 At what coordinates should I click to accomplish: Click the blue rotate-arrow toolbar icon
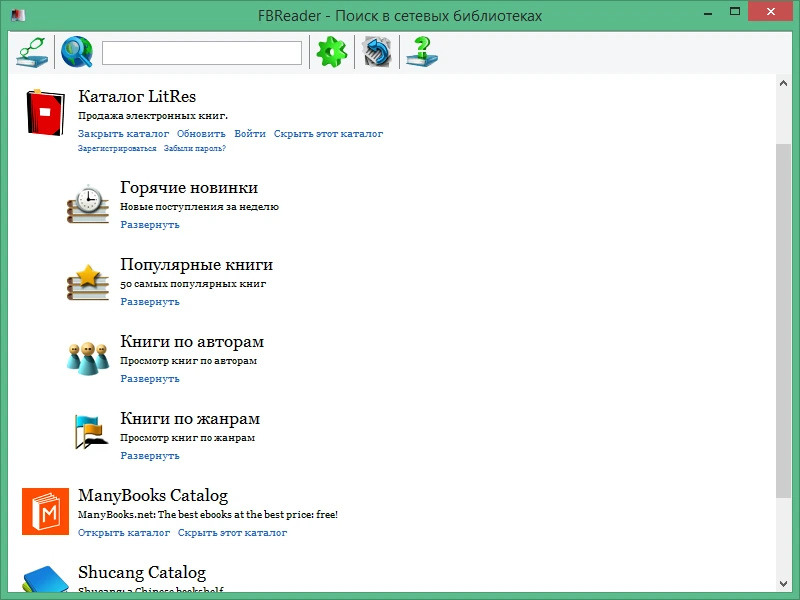tap(377, 52)
